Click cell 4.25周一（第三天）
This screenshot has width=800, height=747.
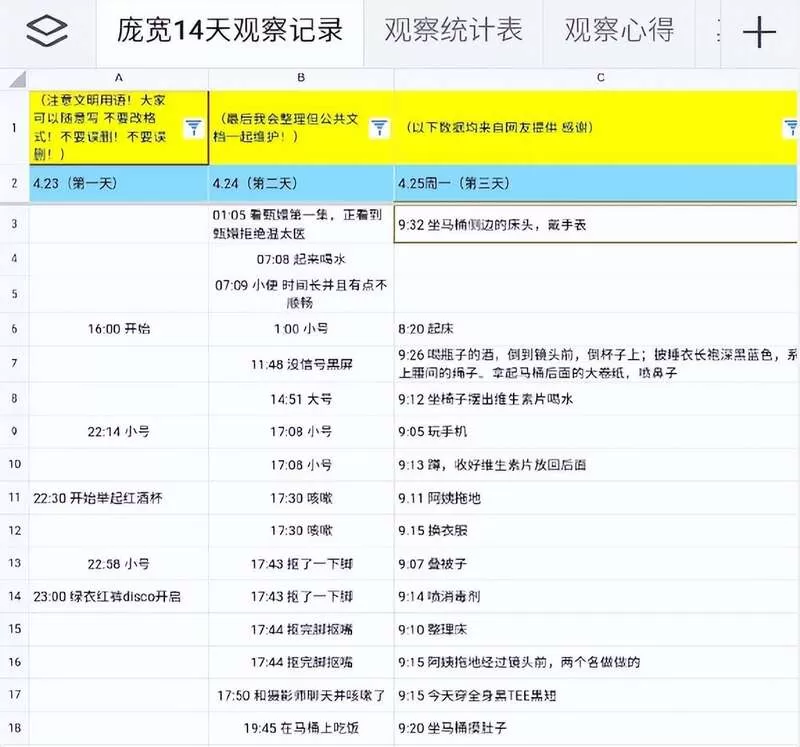coord(596,183)
